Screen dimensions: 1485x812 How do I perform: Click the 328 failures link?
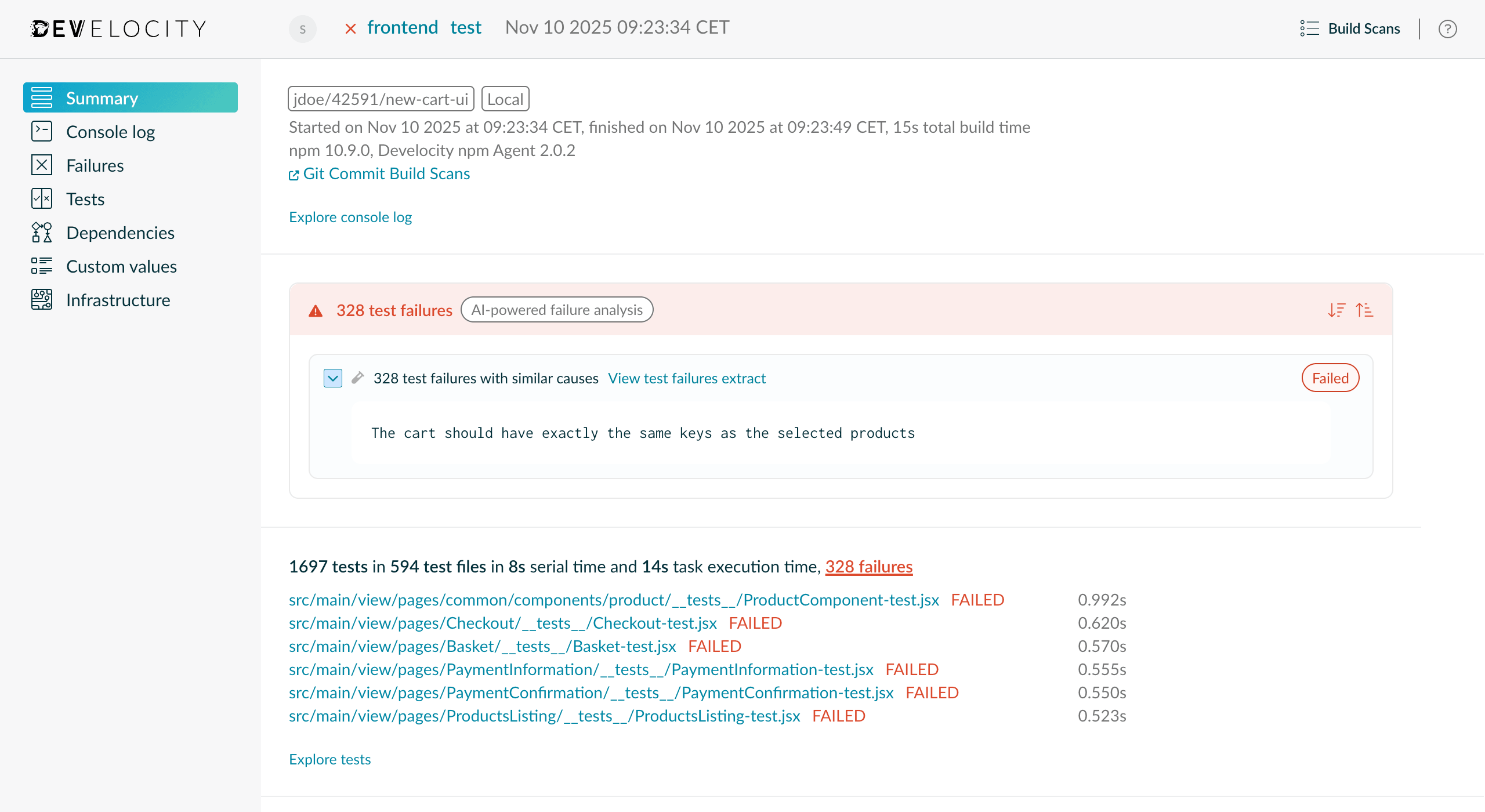pos(868,567)
